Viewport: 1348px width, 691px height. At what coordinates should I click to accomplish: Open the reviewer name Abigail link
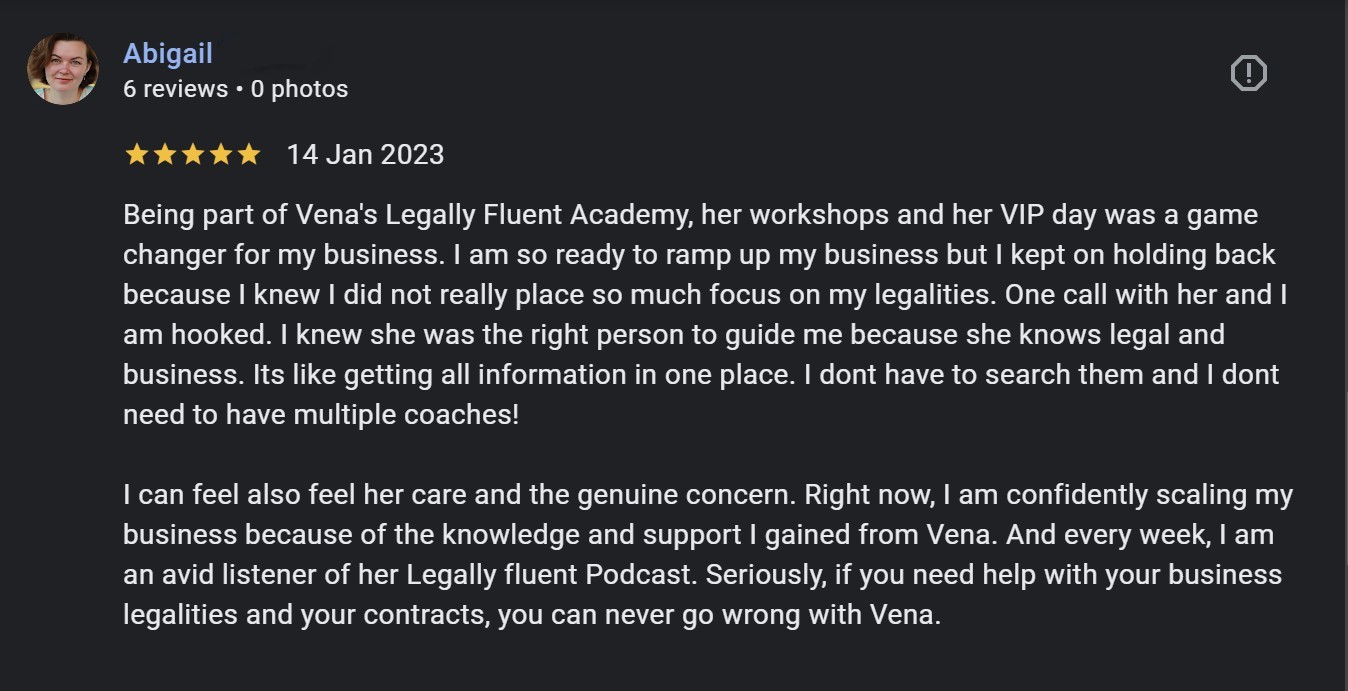click(x=168, y=54)
